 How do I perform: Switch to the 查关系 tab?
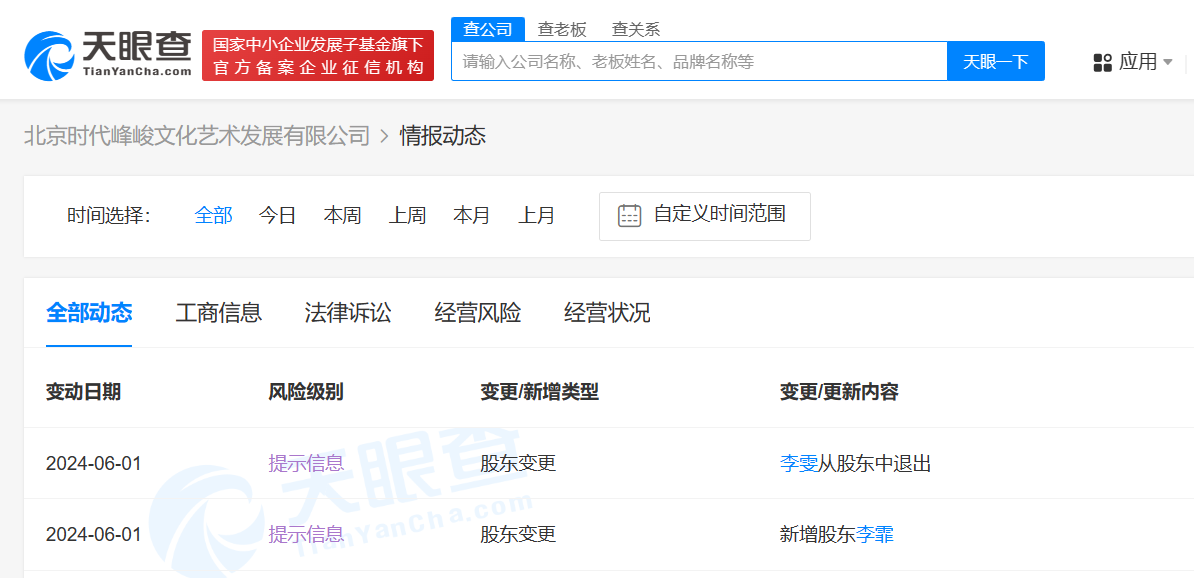[x=635, y=29]
